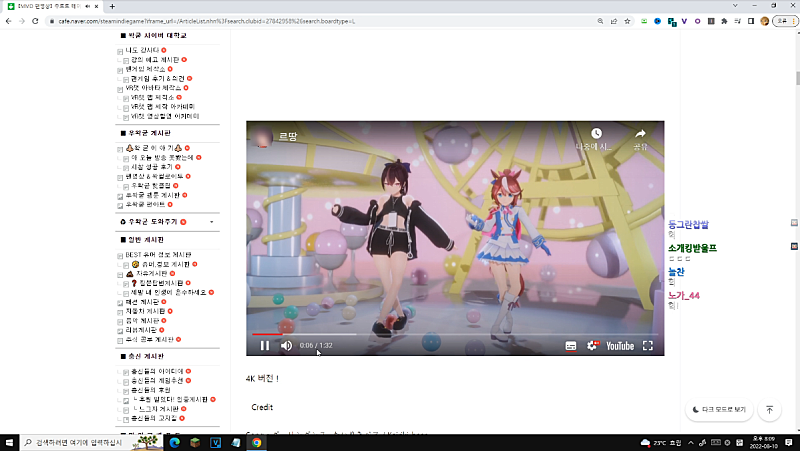The height and width of the screenshot is (451, 800).
Task: Click the Windows taskbar search box
Action: pos(92,442)
